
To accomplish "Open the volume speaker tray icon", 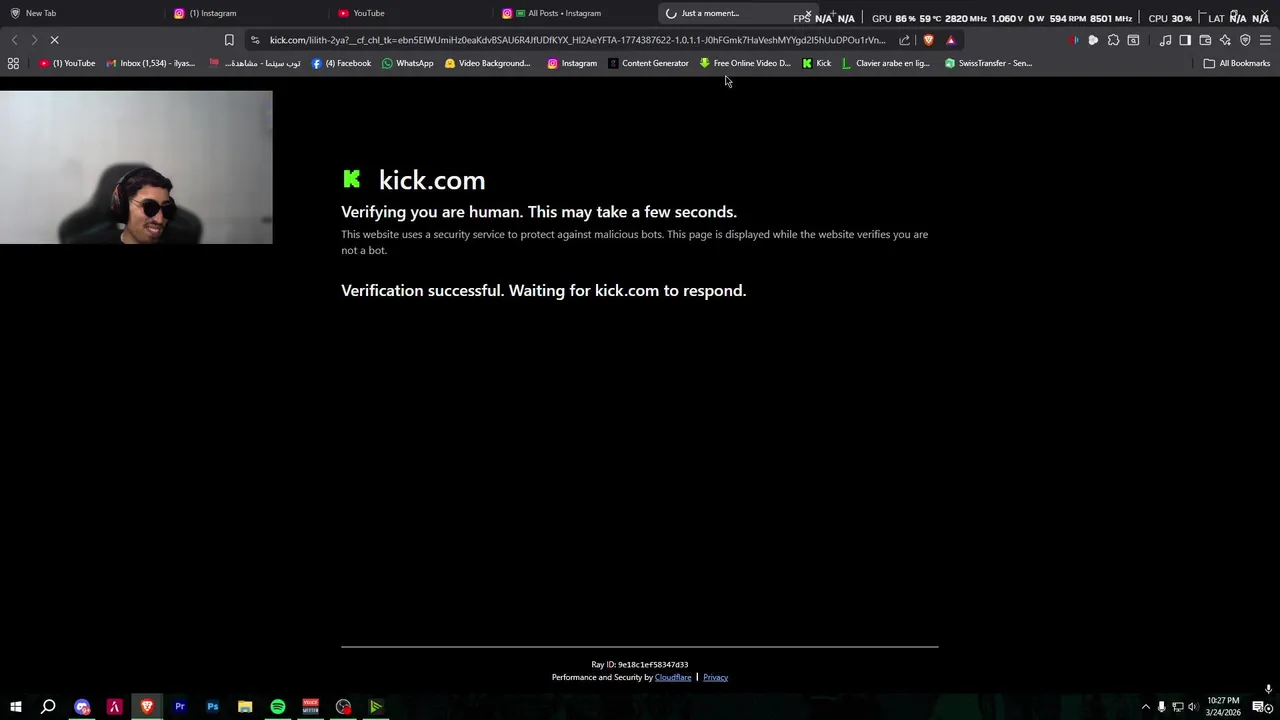I will click(x=1192, y=707).
